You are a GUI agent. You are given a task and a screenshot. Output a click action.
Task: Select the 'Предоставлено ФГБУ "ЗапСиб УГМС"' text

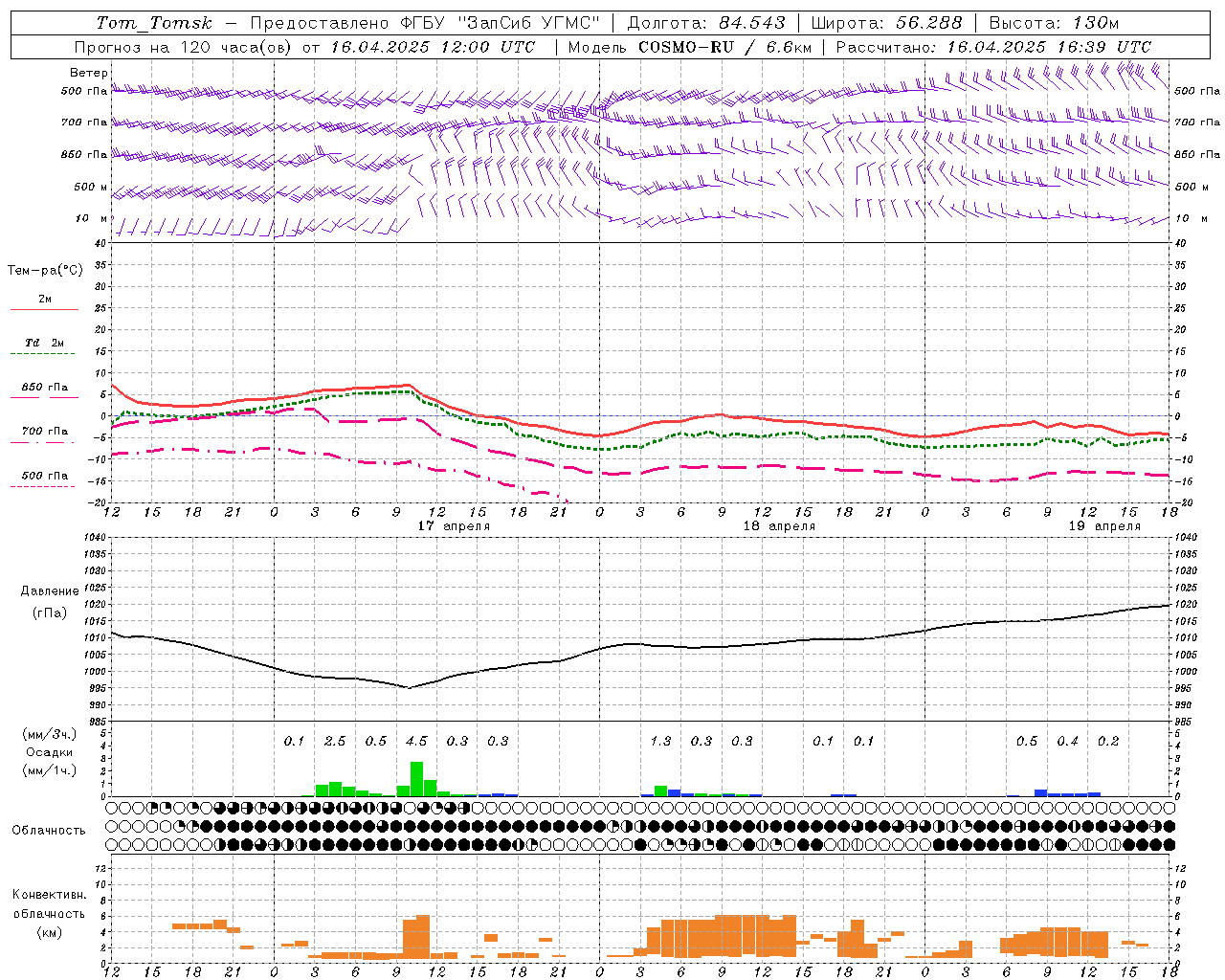click(x=424, y=23)
